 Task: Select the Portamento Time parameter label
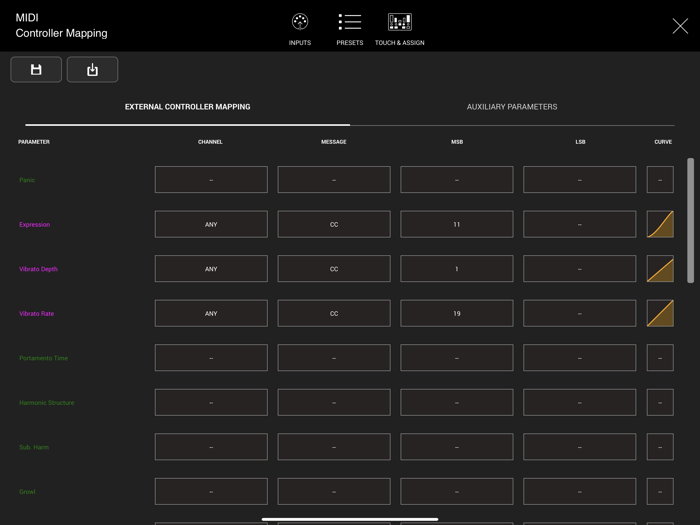[44, 358]
